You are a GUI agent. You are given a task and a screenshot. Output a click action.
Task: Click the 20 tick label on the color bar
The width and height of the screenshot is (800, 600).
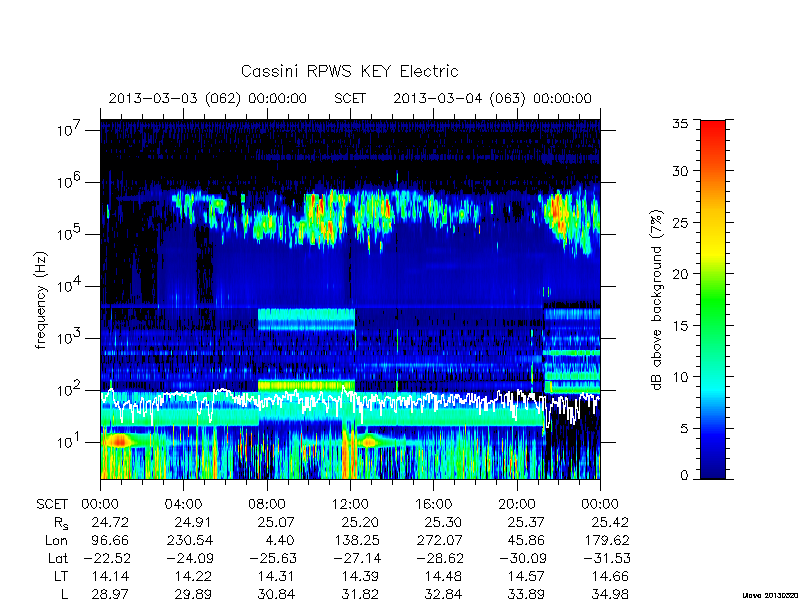point(680,273)
